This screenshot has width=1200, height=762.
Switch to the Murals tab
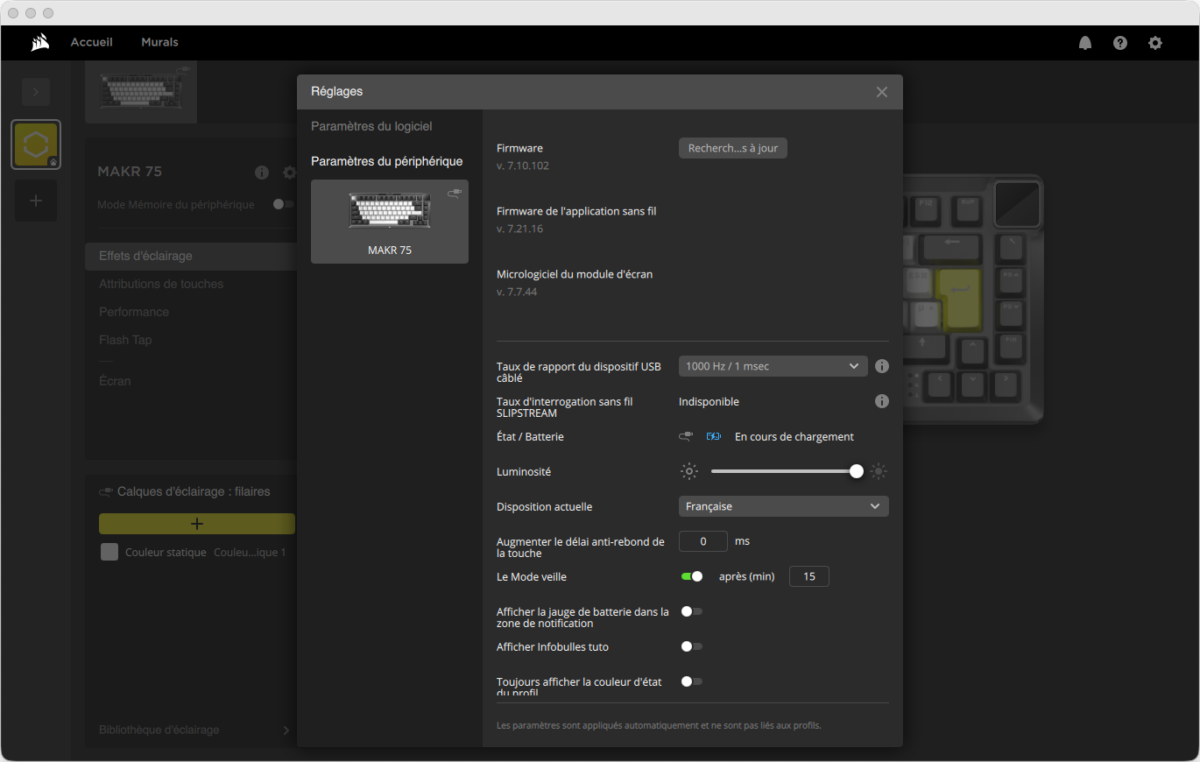pyautogui.click(x=159, y=42)
